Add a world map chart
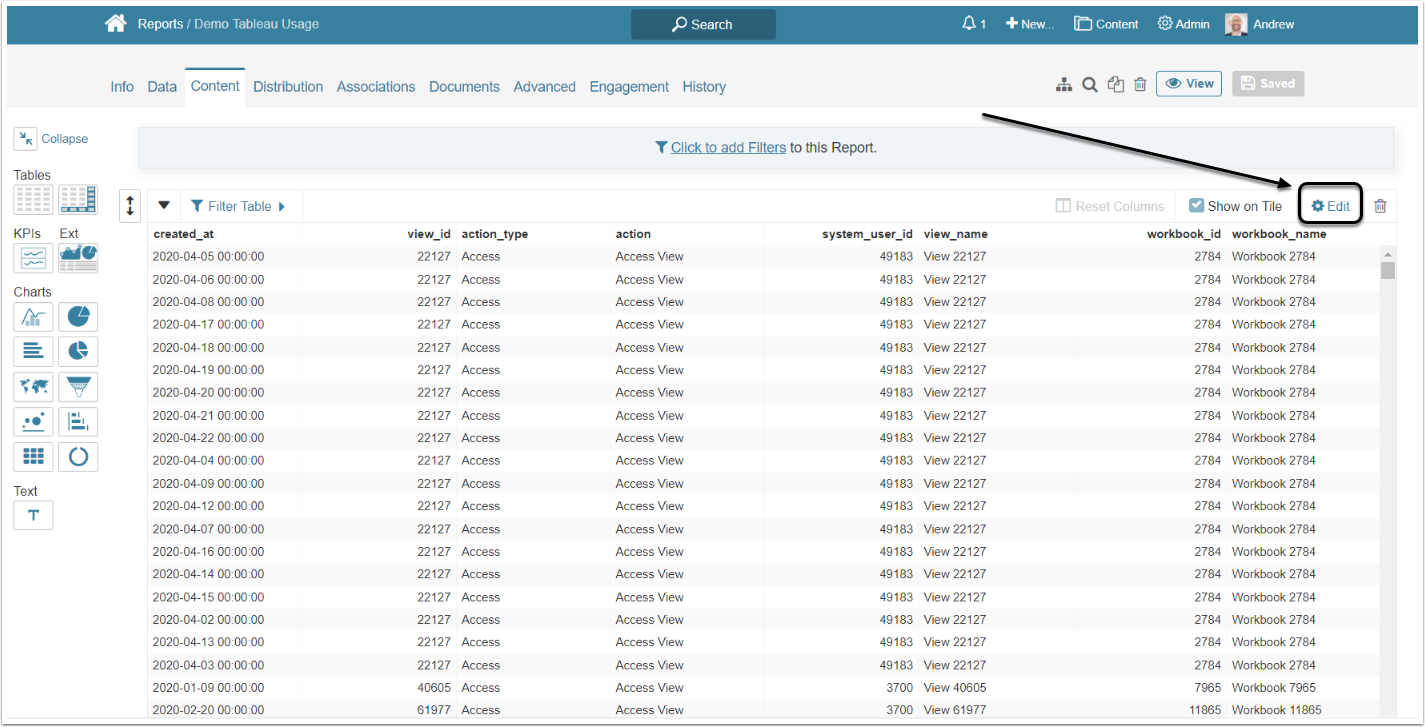 click(33, 387)
